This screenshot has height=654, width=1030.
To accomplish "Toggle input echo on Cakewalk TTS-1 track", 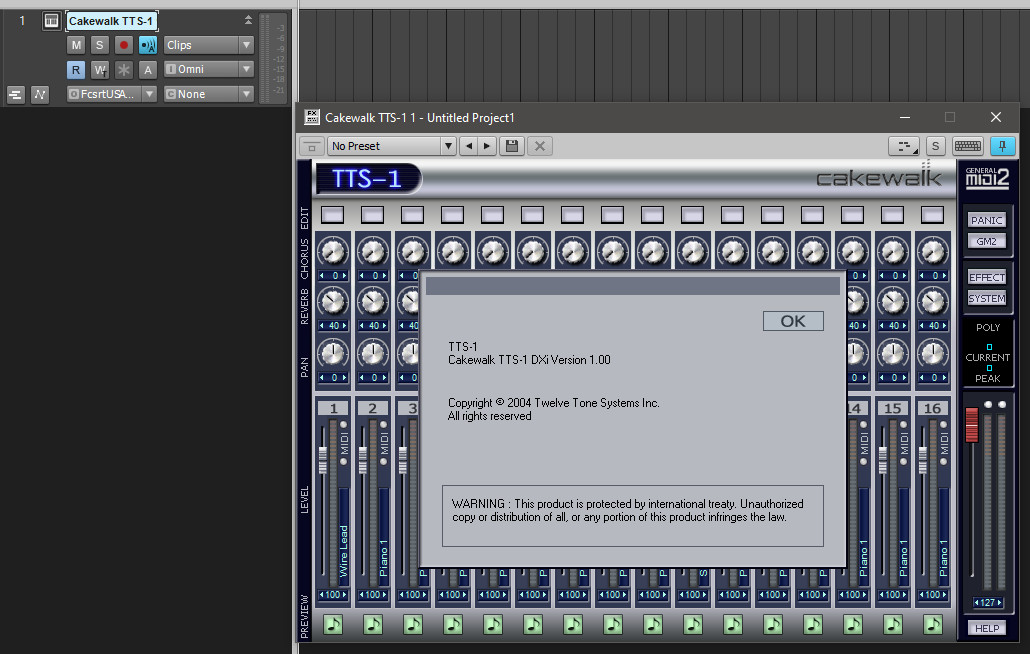I will click(148, 45).
